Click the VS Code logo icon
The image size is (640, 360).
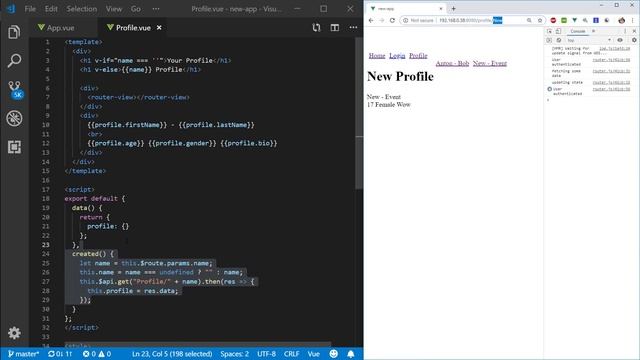11,9
